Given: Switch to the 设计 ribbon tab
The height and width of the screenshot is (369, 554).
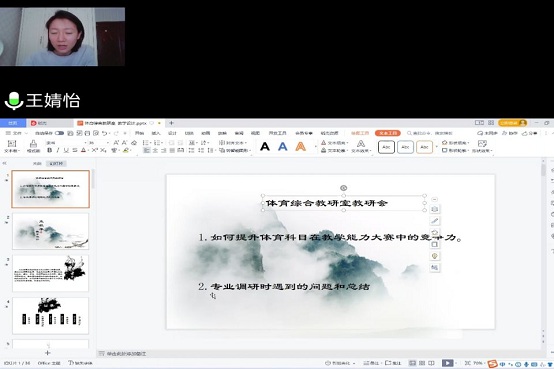Looking at the screenshot, I should [172, 133].
